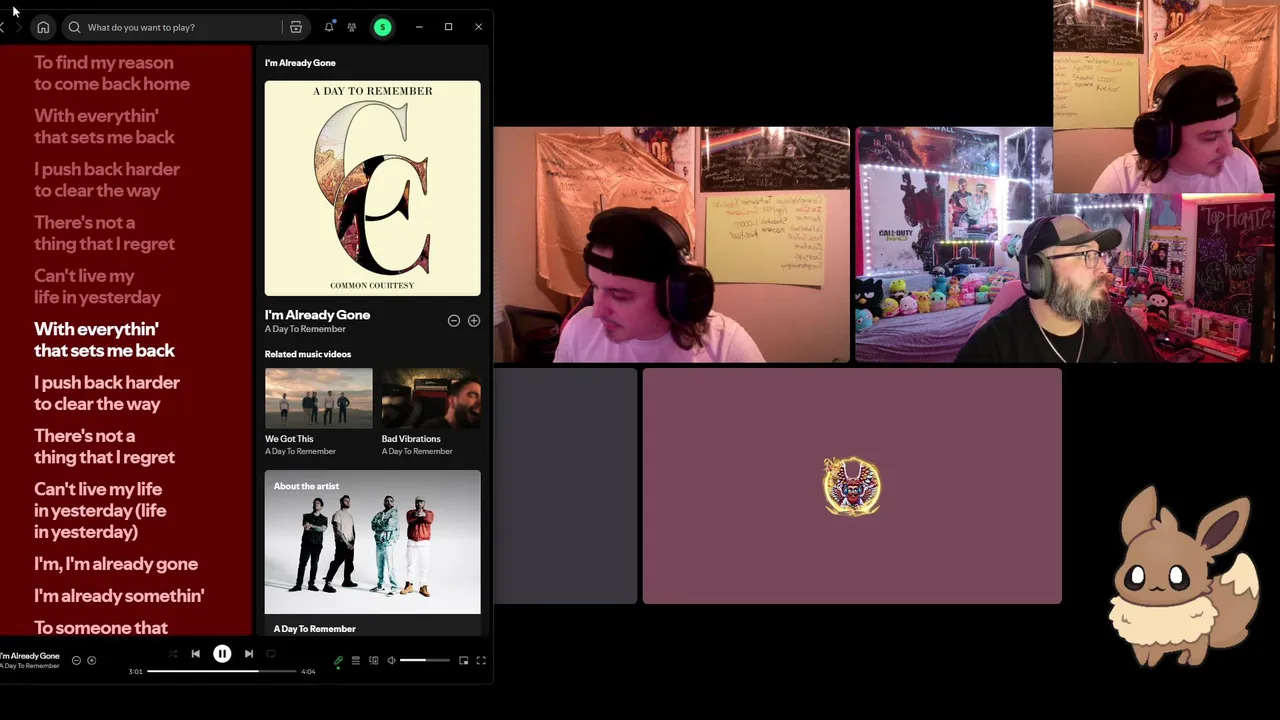
Task: Navigate back with the left arrow
Action: (3, 27)
